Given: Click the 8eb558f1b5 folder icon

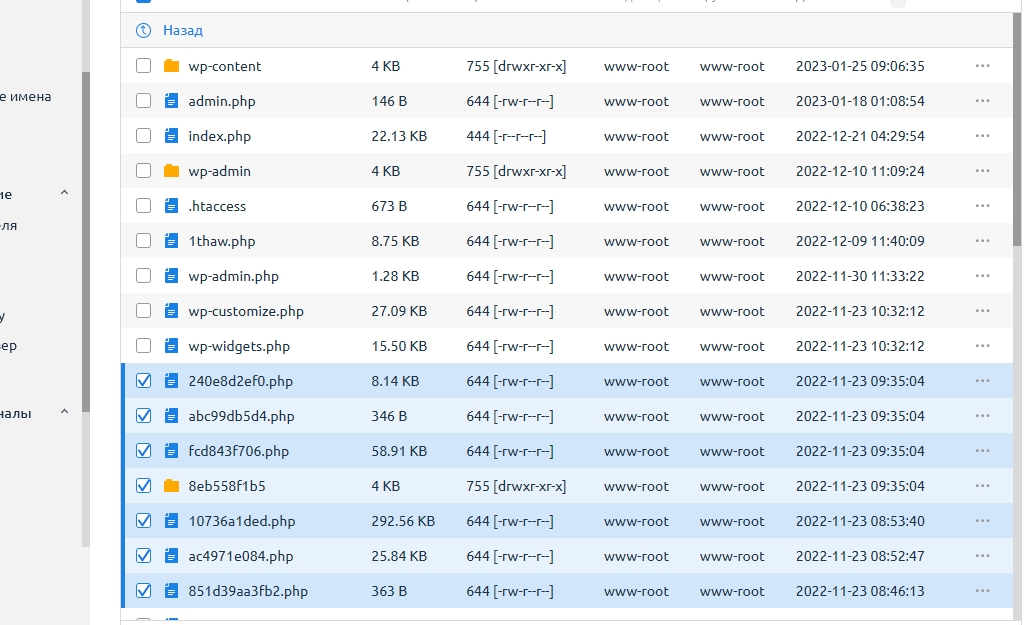Looking at the screenshot, I should click(x=171, y=486).
